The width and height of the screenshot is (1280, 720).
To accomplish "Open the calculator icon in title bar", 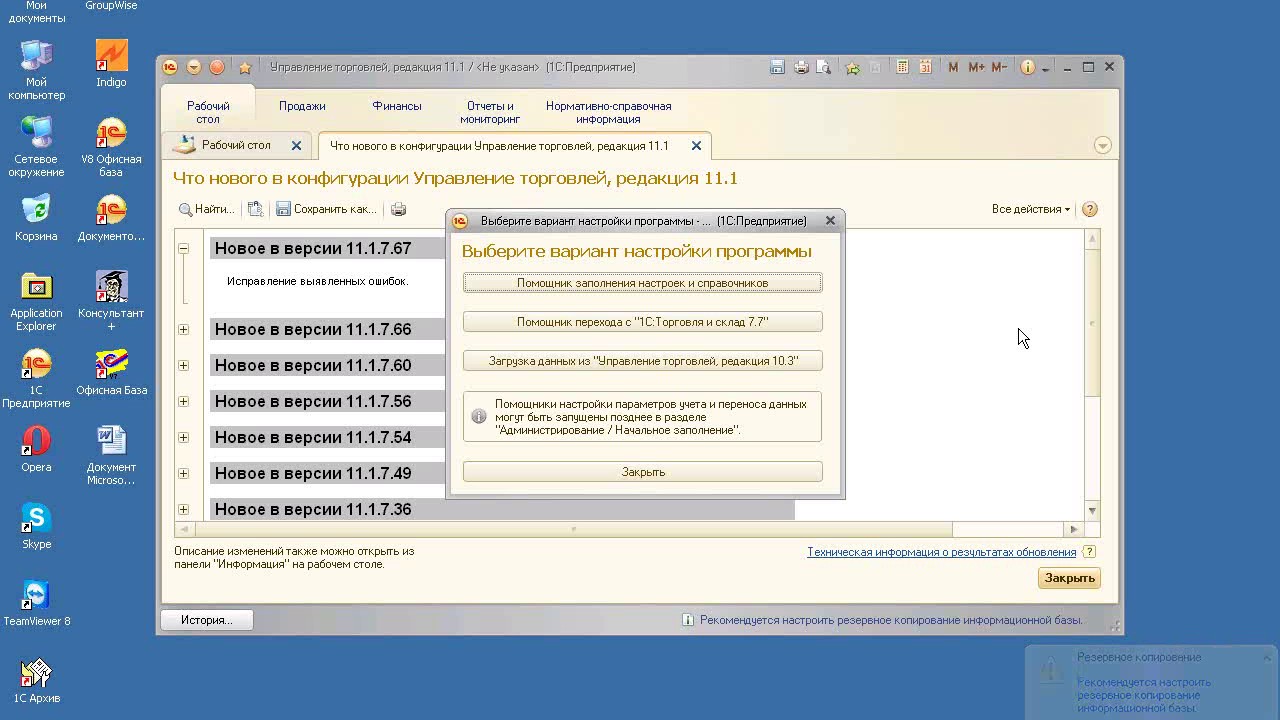I will 902,68.
